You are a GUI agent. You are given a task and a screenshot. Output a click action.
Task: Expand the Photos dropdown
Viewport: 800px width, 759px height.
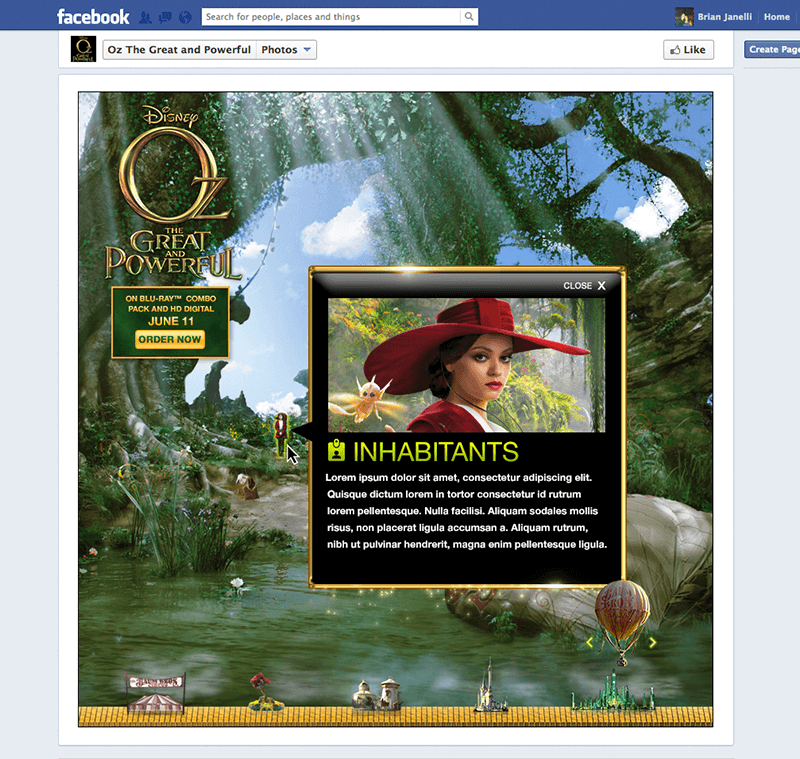pyautogui.click(x=286, y=49)
